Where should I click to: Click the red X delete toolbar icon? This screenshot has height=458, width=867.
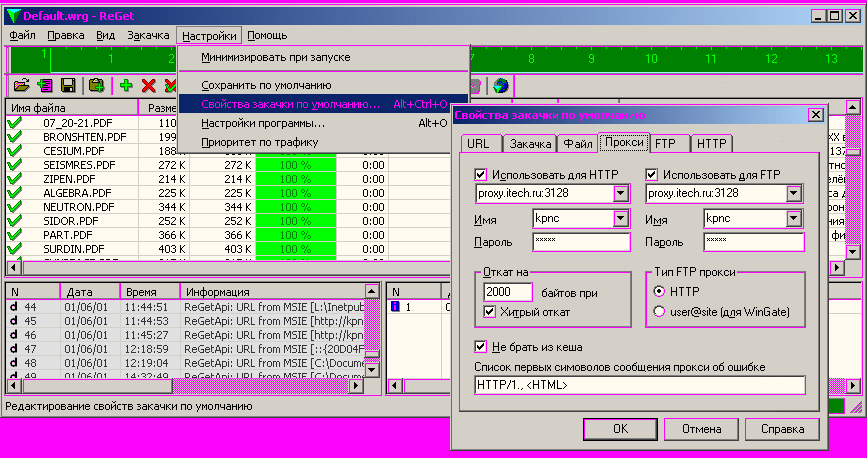pyautogui.click(x=149, y=86)
